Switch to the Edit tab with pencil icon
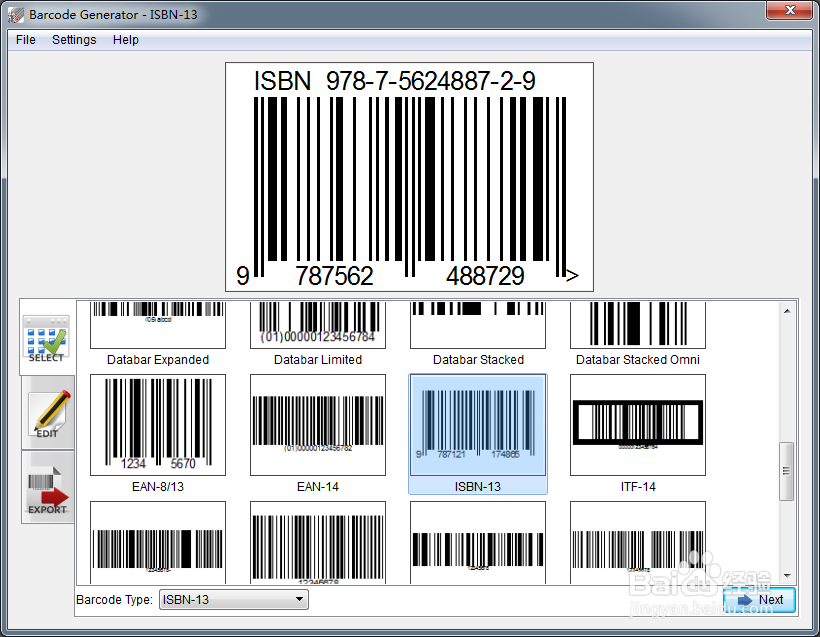This screenshot has height=637, width=820. tap(48, 413)
